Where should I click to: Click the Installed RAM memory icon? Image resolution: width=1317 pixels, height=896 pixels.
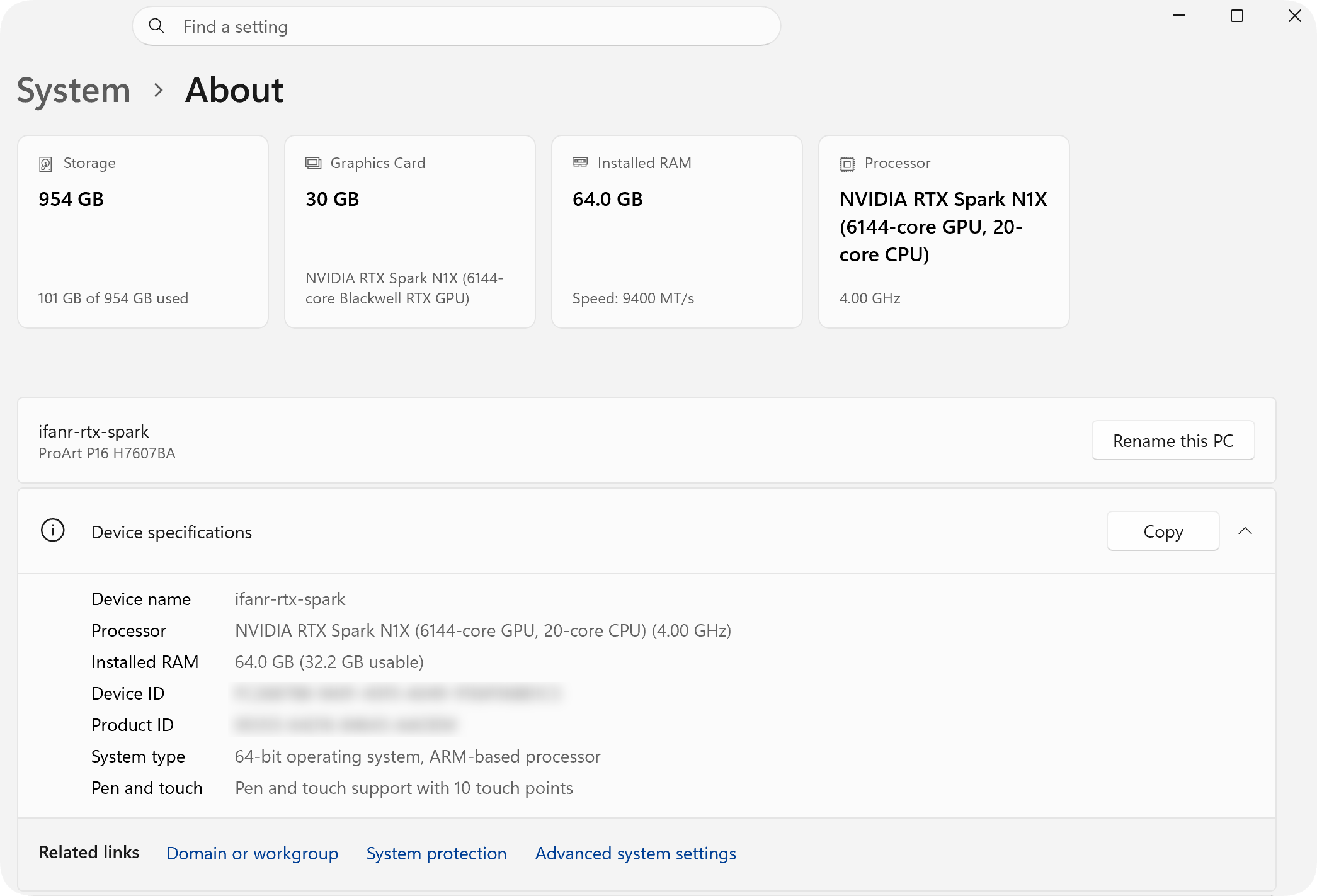coord(580,162)
